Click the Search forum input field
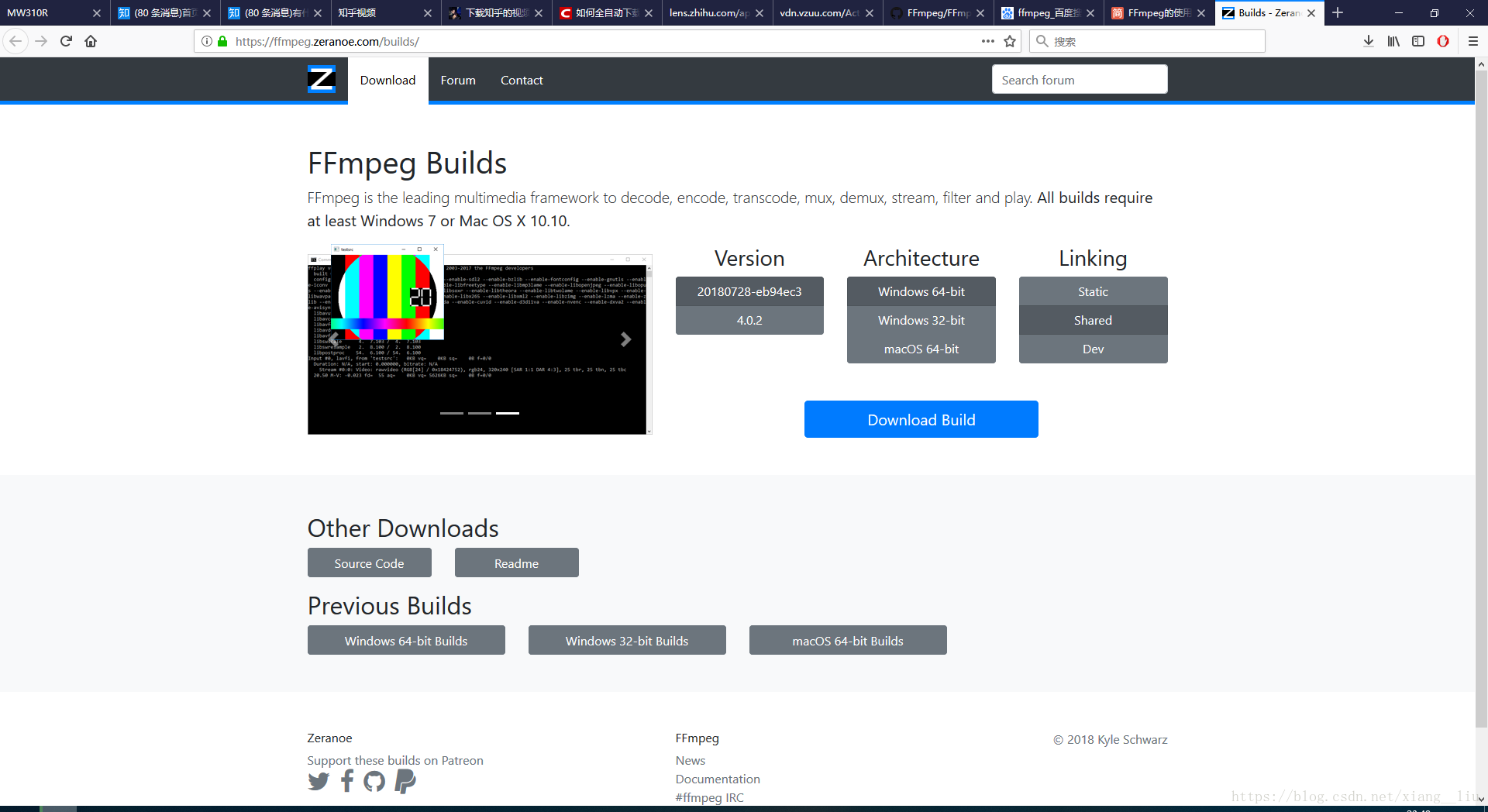This screenshot has height=812, width=1488. click(1080, 80)
